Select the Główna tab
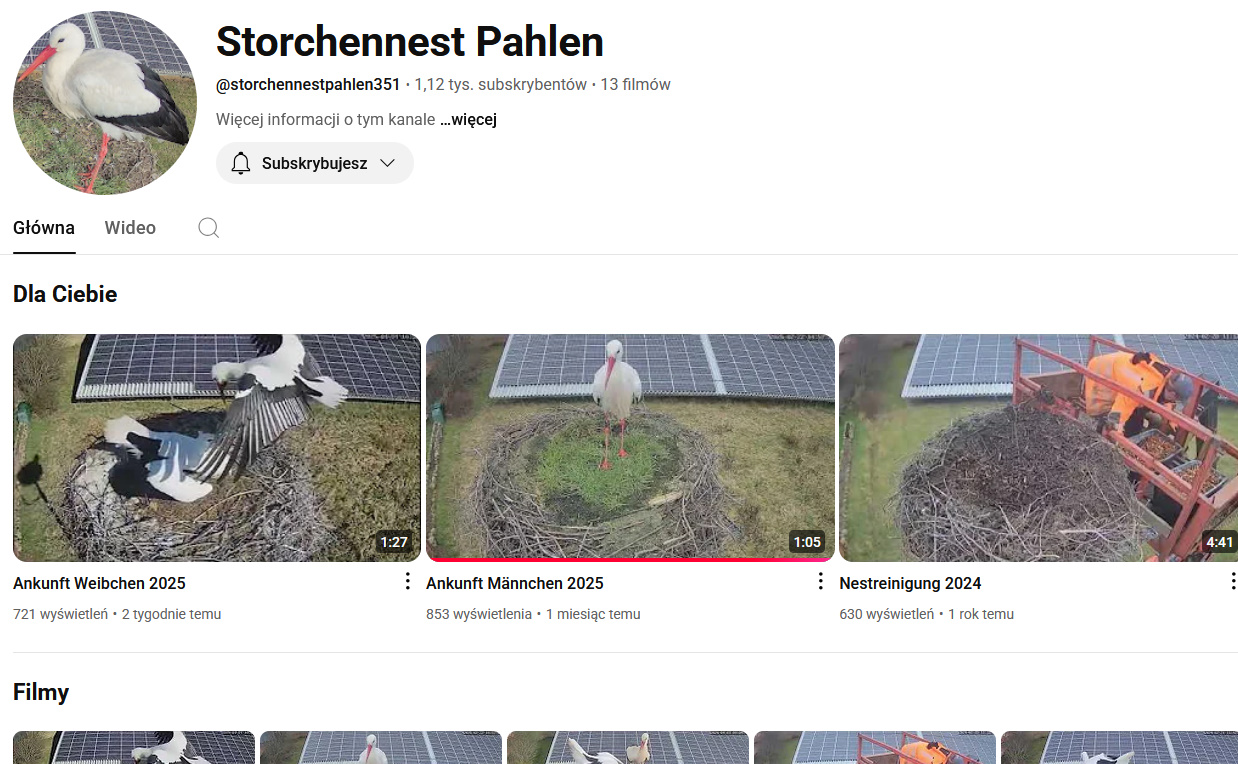1238x764 pixels. pos(44,228)
